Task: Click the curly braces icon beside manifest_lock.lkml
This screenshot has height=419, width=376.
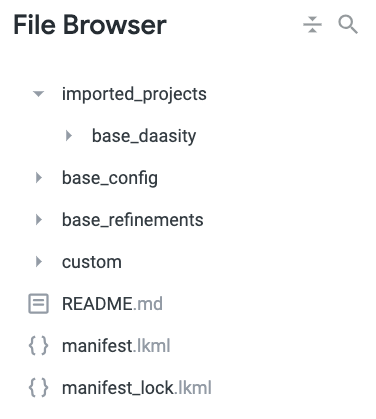Action: coord(38,388)
